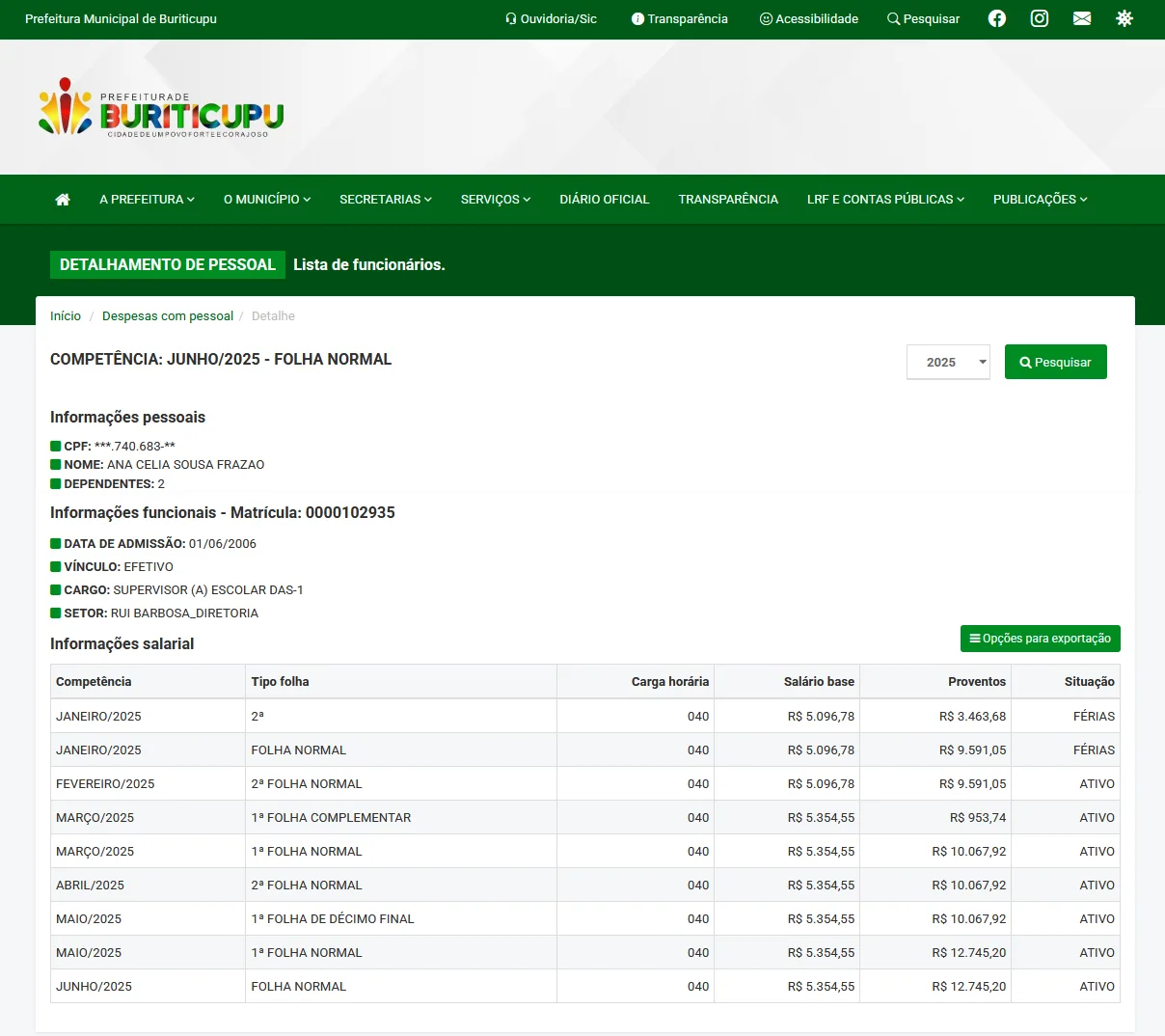Click Opções para exportação button

point(1040,639)
